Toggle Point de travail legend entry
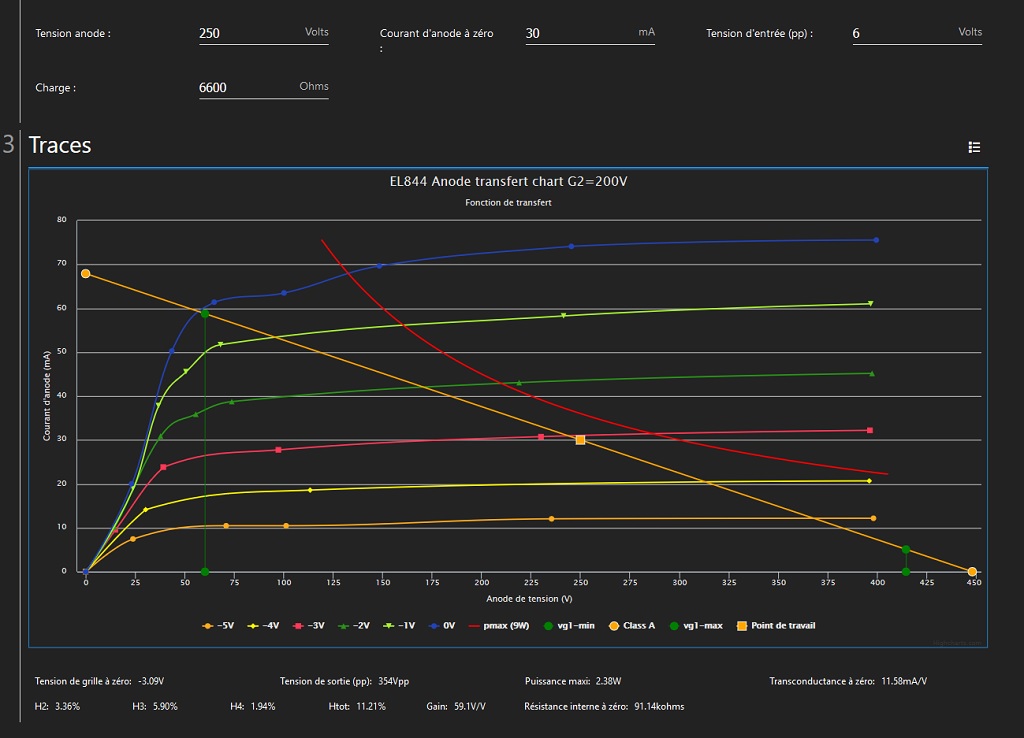 coord(775,626)
